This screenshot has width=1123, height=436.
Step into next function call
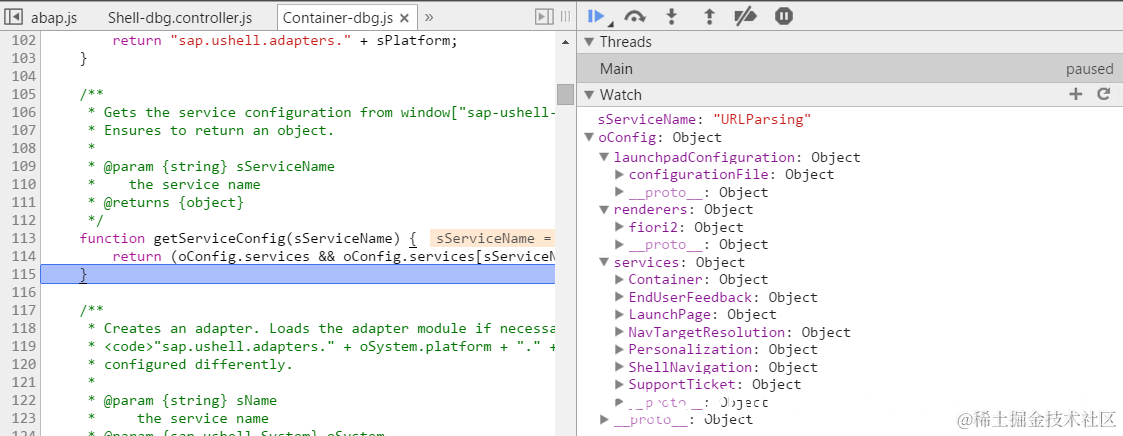pos(672,16)
